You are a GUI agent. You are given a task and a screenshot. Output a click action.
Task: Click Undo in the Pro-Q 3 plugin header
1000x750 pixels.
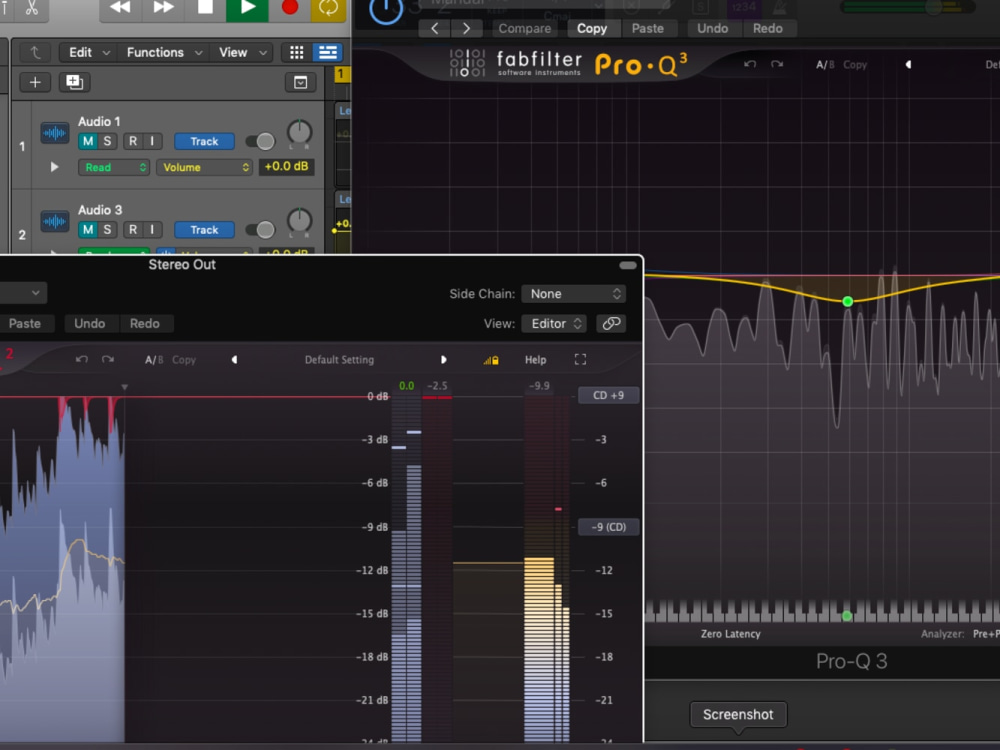point(712,28)
